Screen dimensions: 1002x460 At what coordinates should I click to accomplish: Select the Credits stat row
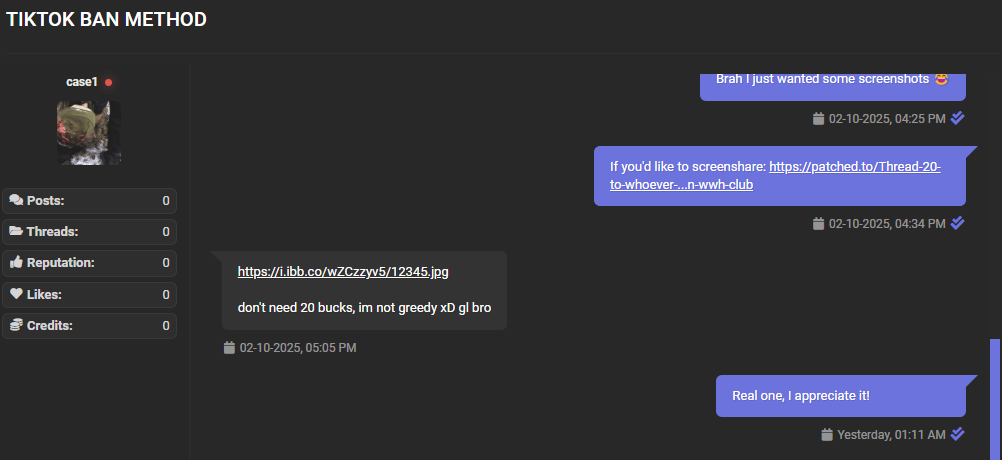pos(89,326)
